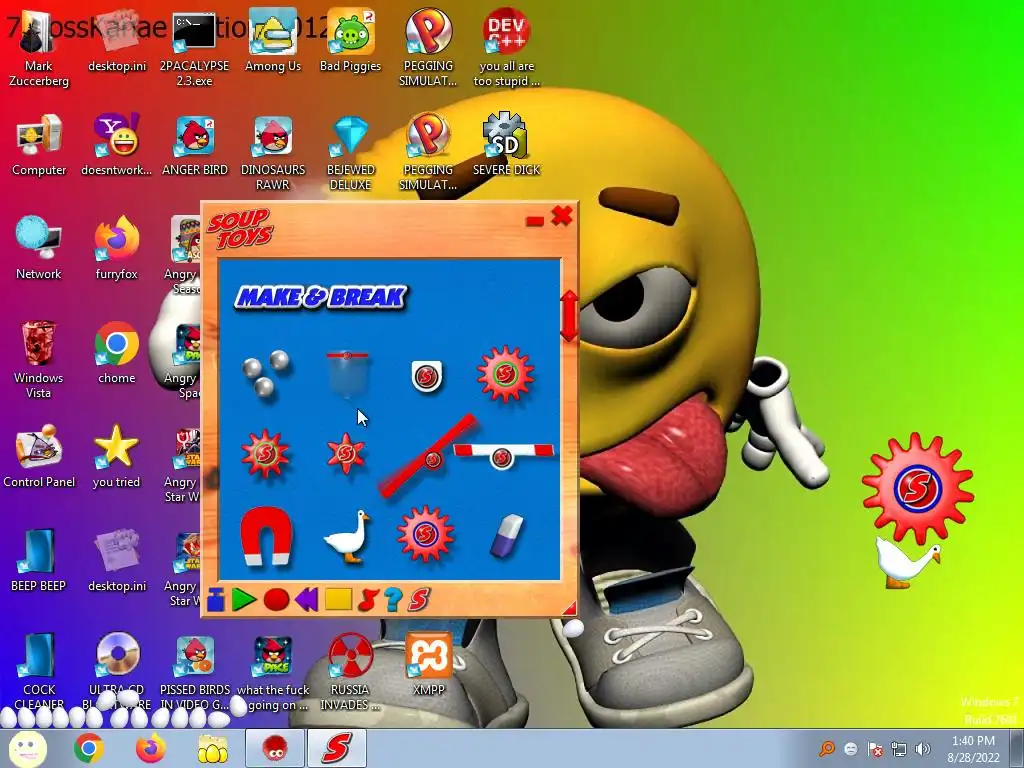
Task: Choose the blue-centered gear in the toybox
Action: point(425,534)
